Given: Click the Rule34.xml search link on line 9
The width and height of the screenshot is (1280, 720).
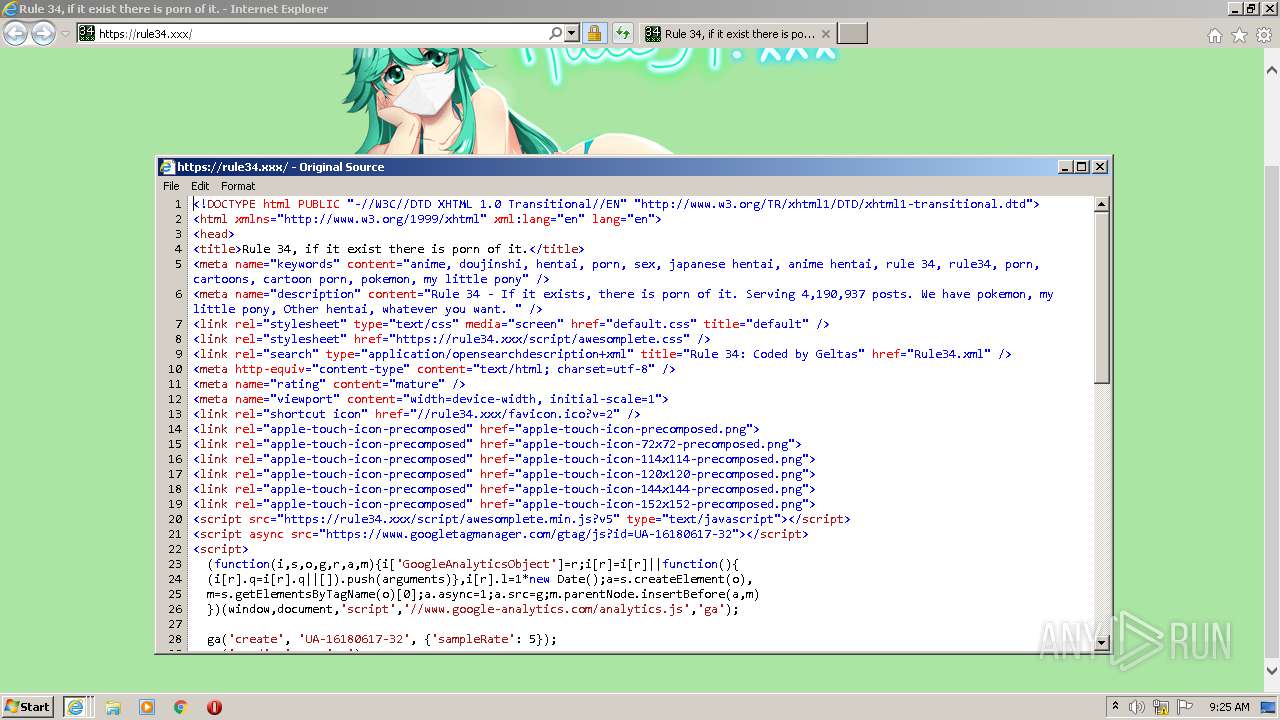Looking at the screenshot, I should 602,354.
